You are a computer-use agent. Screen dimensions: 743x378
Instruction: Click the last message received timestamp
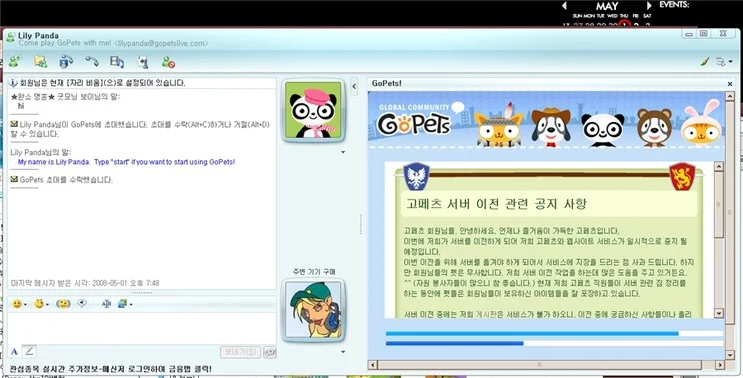[85, 283]
